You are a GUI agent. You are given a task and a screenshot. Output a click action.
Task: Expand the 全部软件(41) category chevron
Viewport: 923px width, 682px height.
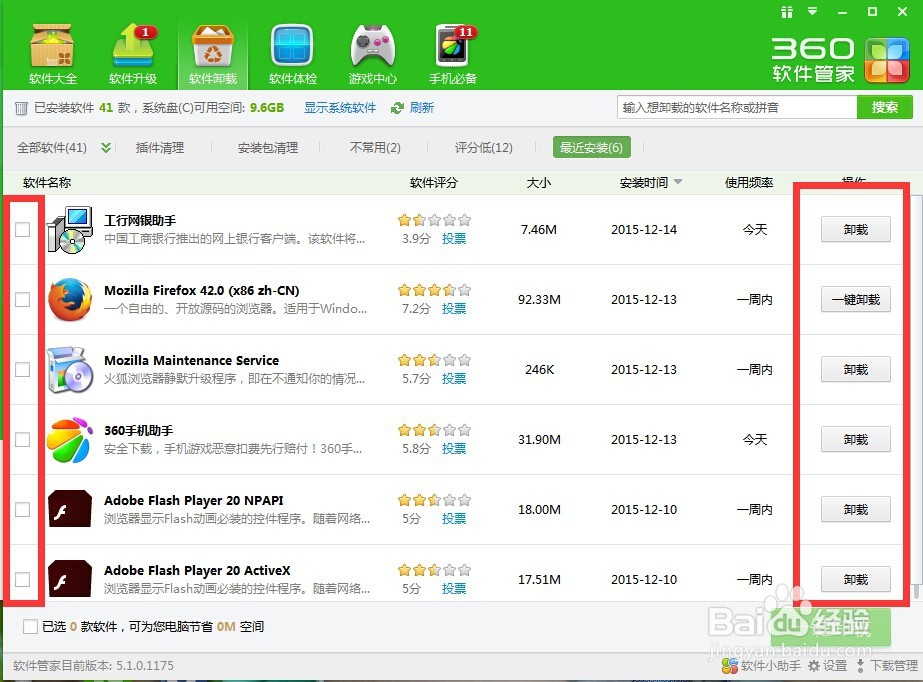coord(105,148)
